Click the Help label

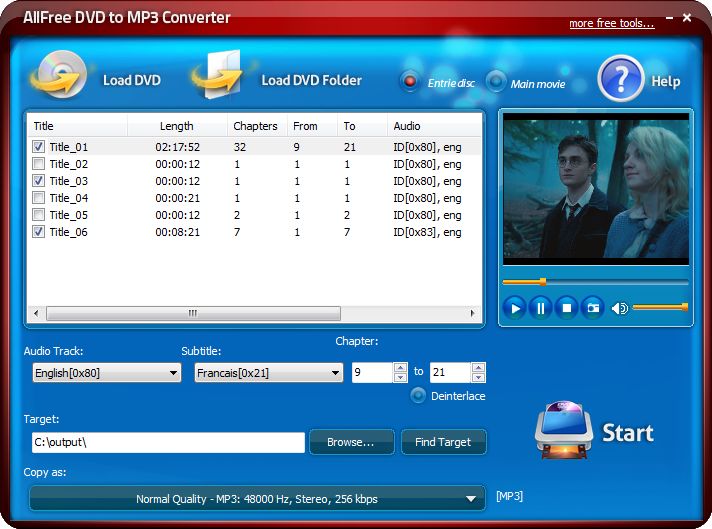[x=666, y=81]
